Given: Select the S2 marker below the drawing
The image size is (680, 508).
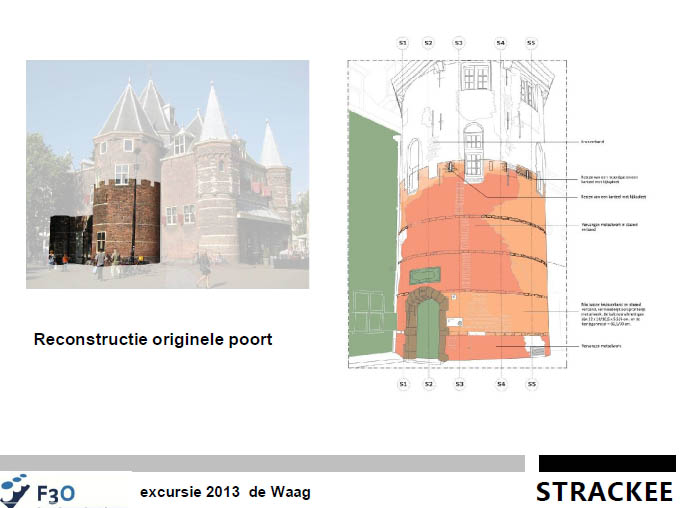Looking at the screenshot, I should coord(428,384).
